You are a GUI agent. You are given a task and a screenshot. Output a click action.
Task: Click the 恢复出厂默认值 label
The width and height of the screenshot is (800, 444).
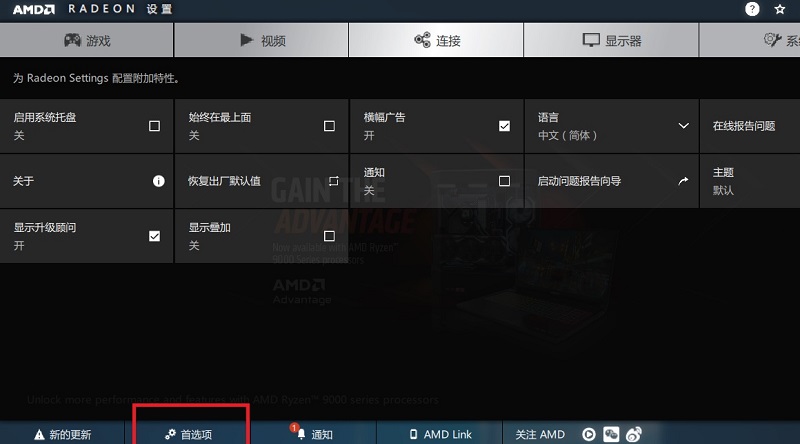(x=224, y=181)
